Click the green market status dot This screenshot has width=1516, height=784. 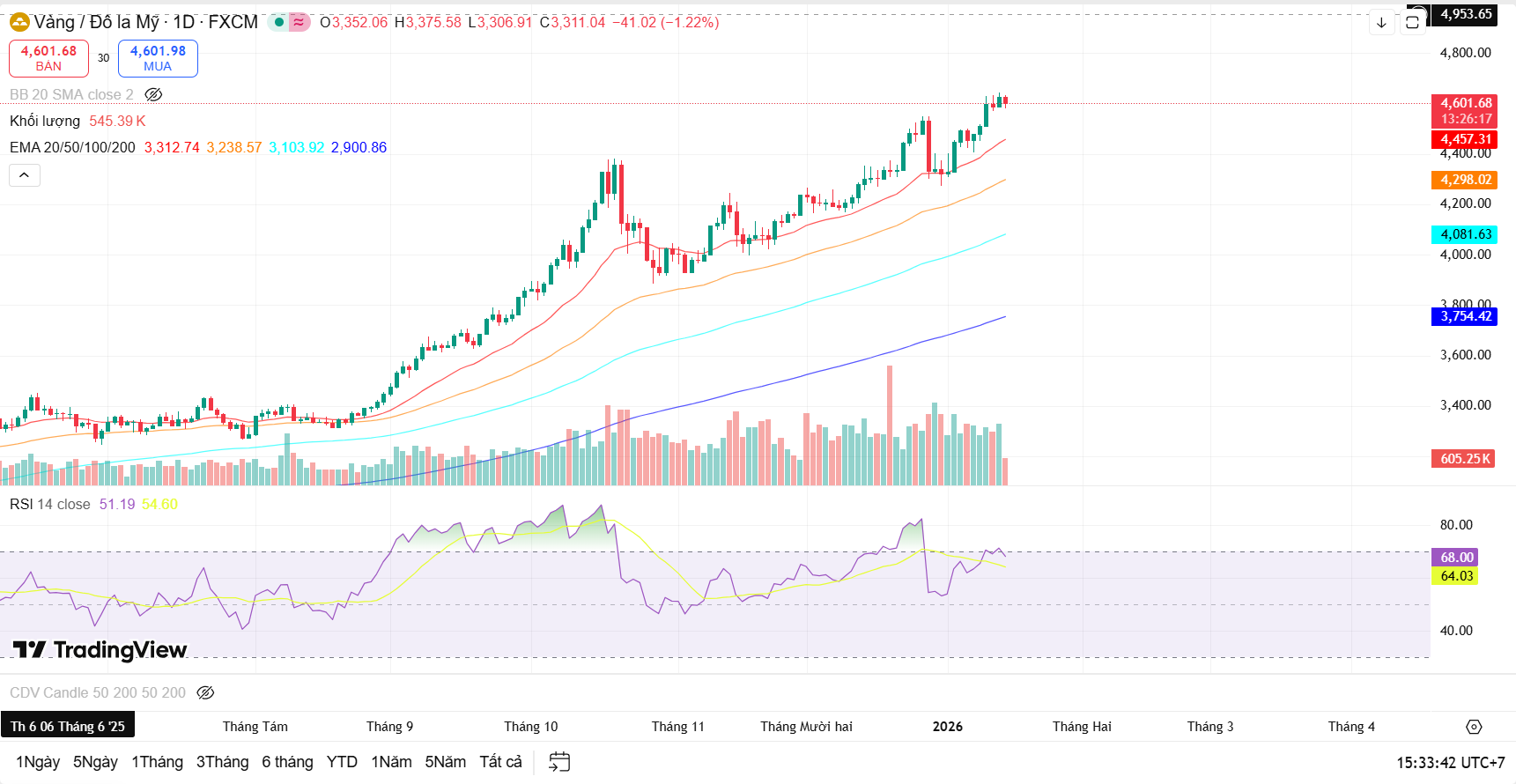[x=278, y=22]
